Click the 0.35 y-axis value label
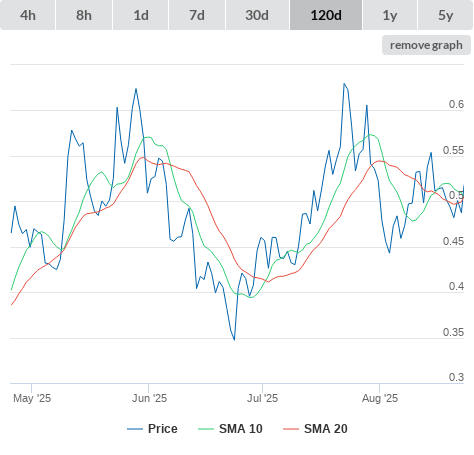Screen dimensions: 474x455 (453, 332)
